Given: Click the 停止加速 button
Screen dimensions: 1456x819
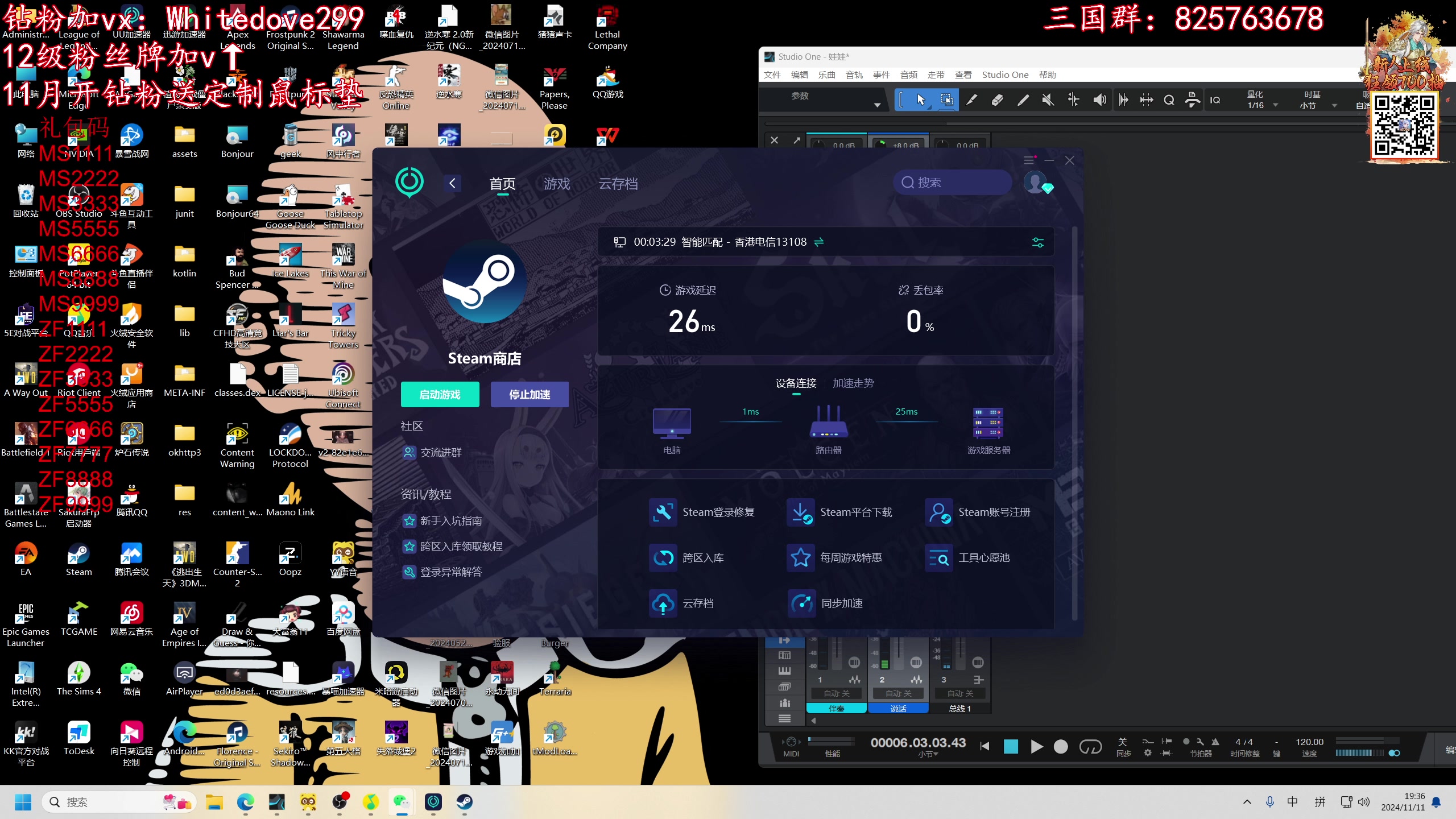Looking at the screenshot, I should point(530,394).
